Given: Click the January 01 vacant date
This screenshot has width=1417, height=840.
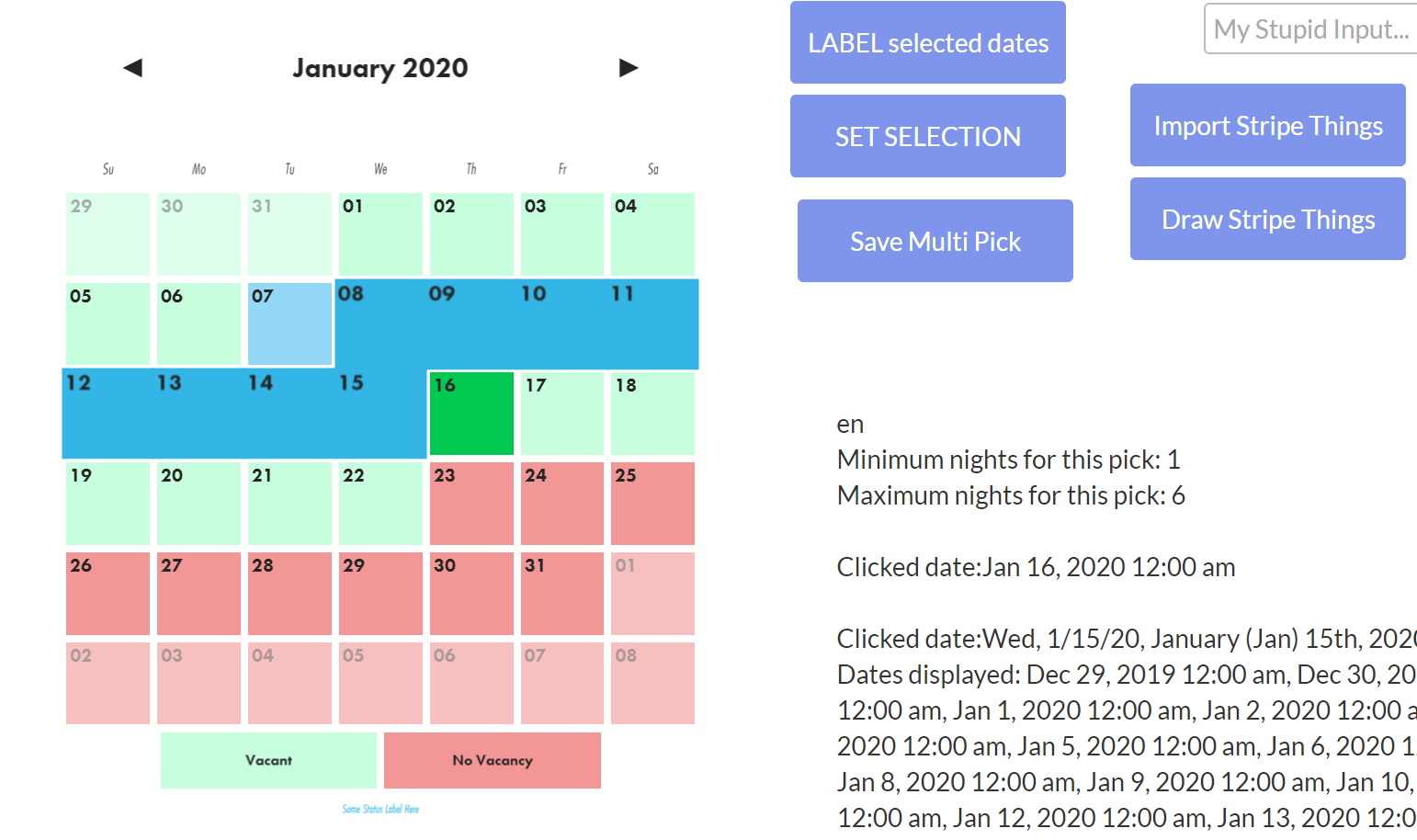Looking at the screenshot, I should (380, 233).
